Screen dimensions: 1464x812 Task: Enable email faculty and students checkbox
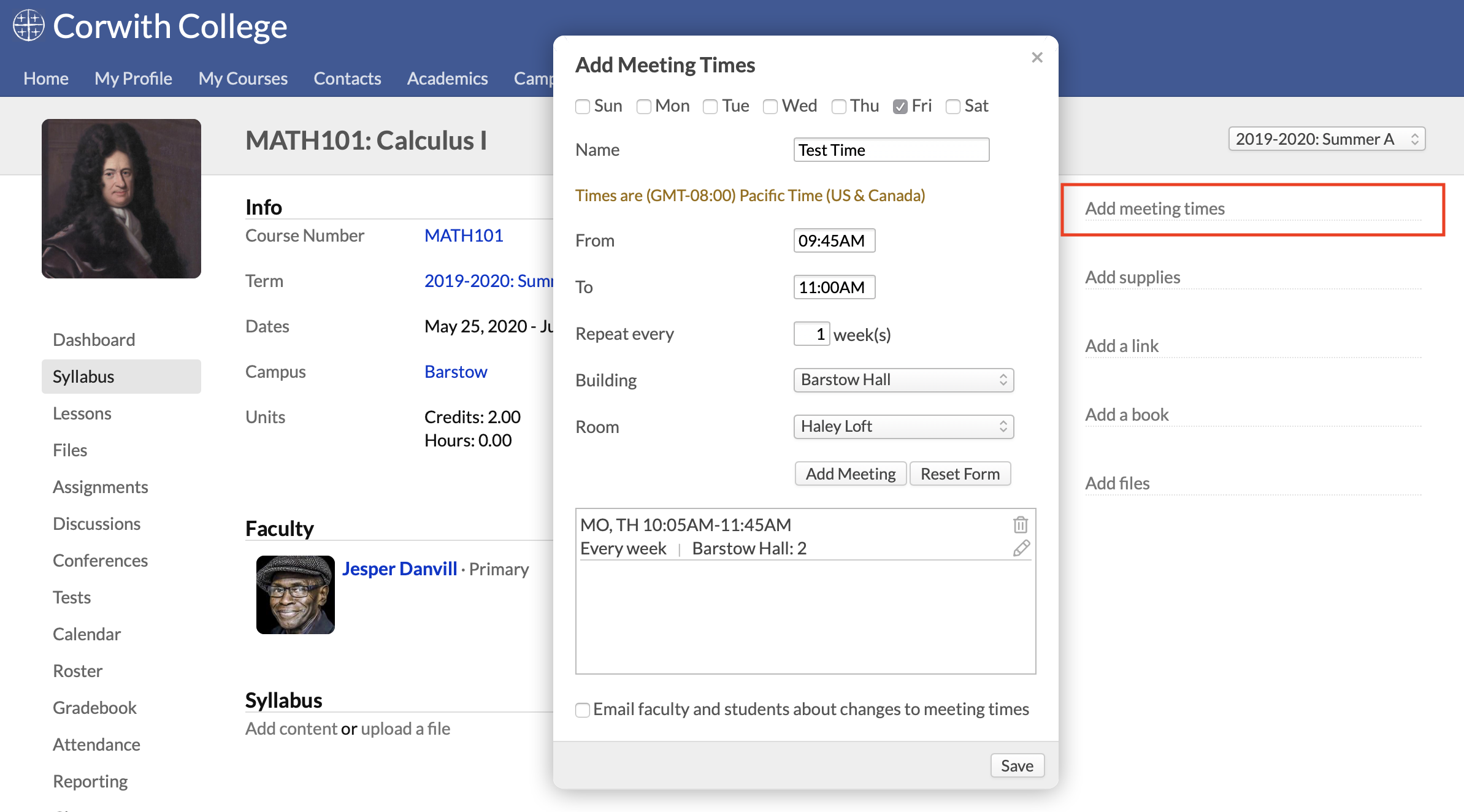[x=583, y=710]
